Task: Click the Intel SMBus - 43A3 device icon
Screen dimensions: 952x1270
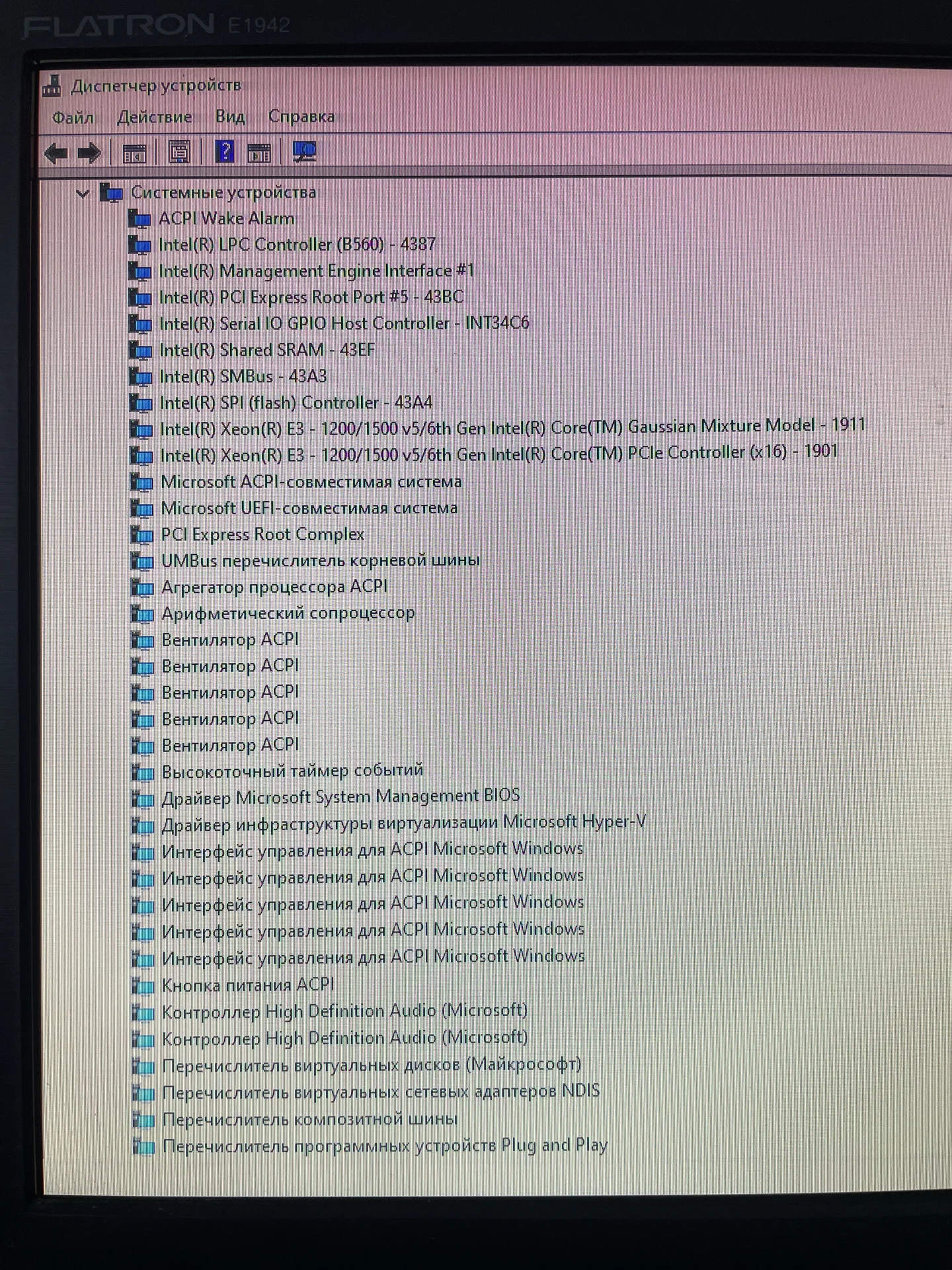Action: tap(140, 376)
